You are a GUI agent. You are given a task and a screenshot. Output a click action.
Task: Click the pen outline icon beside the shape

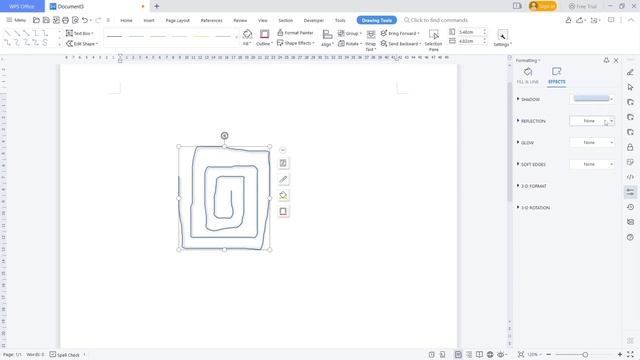283,179
